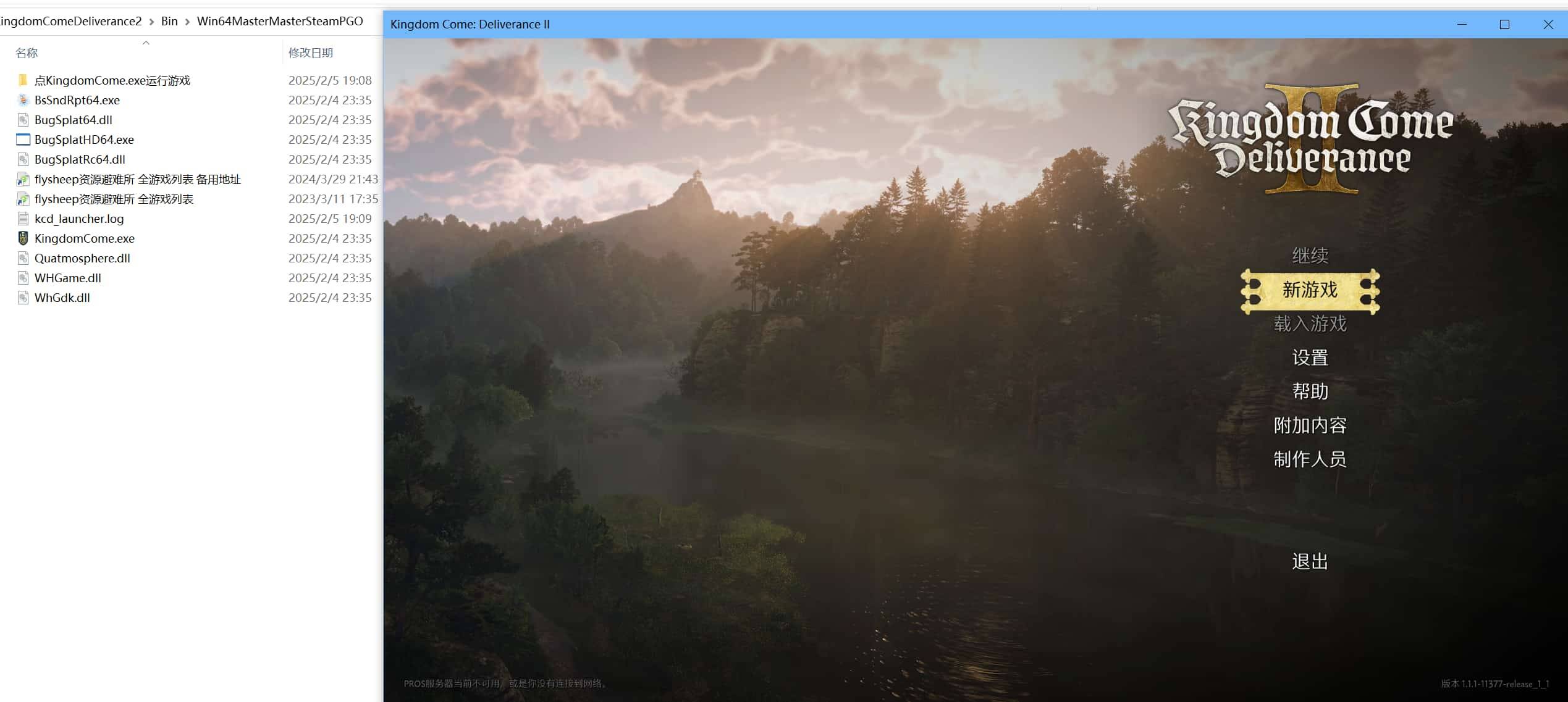
Task: Click the BugSplatHD64.exe window icon
Action: 23,140
